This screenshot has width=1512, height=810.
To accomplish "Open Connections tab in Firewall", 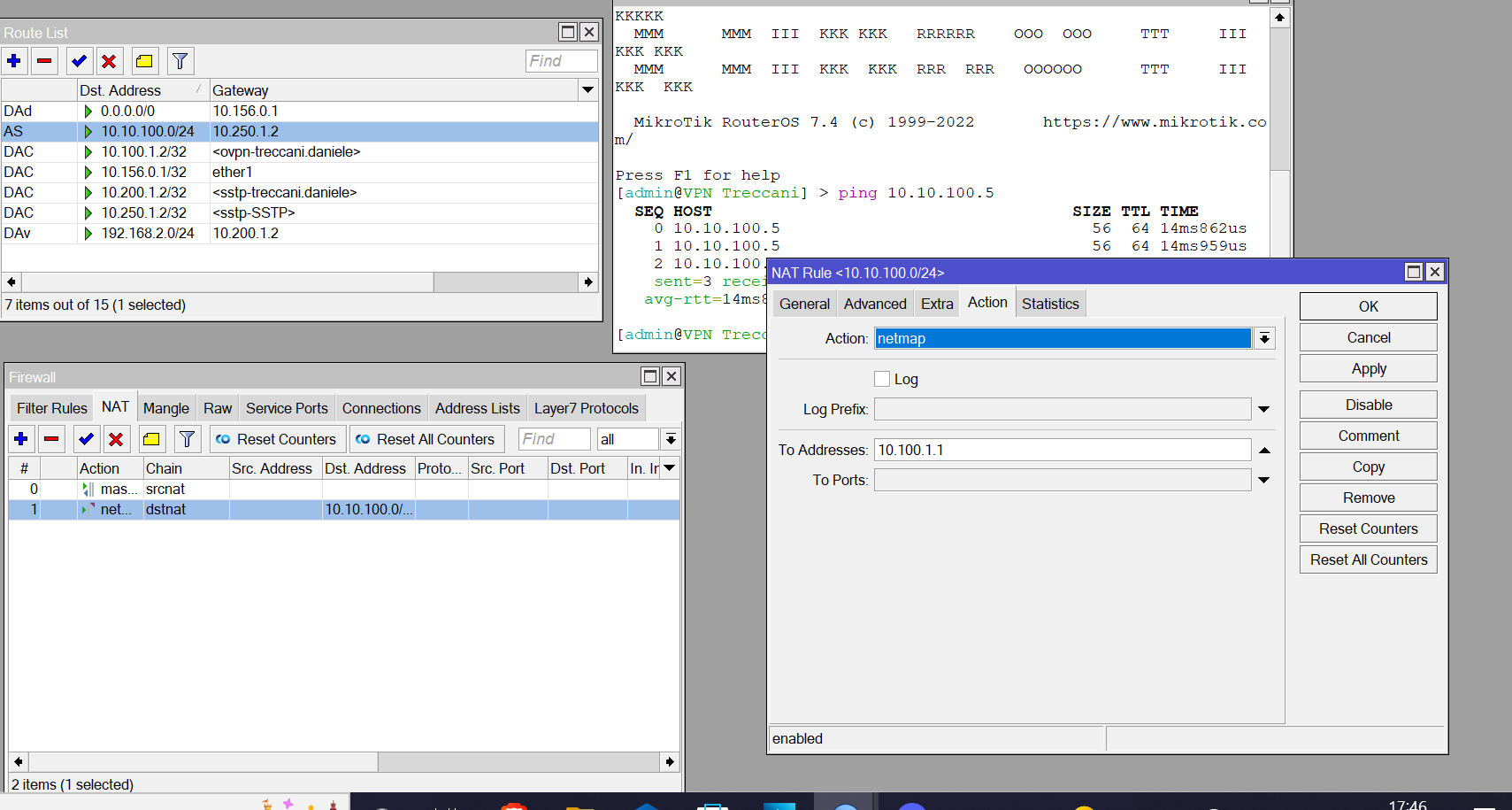I will tap(381, 408).
